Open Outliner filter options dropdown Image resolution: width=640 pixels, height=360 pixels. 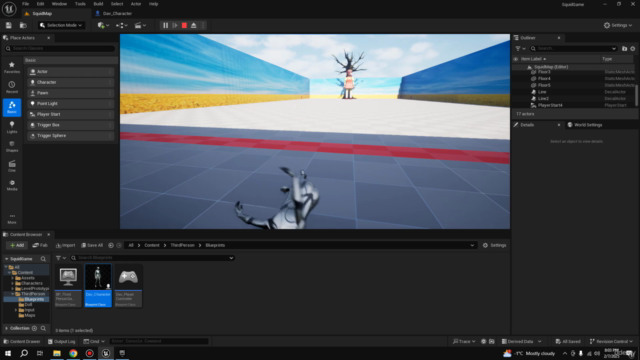[x=520, y=49]
